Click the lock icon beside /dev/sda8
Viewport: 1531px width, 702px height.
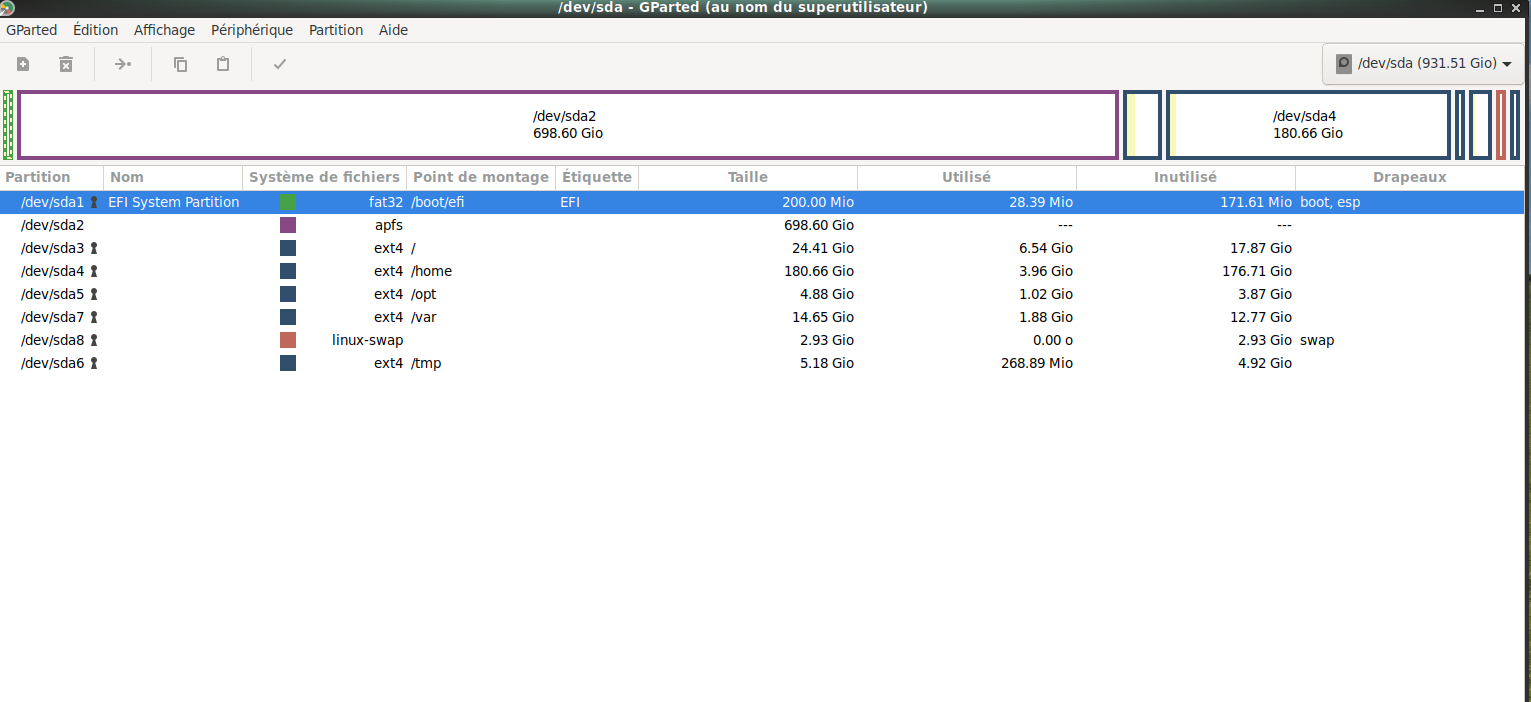tap(94, 340)
